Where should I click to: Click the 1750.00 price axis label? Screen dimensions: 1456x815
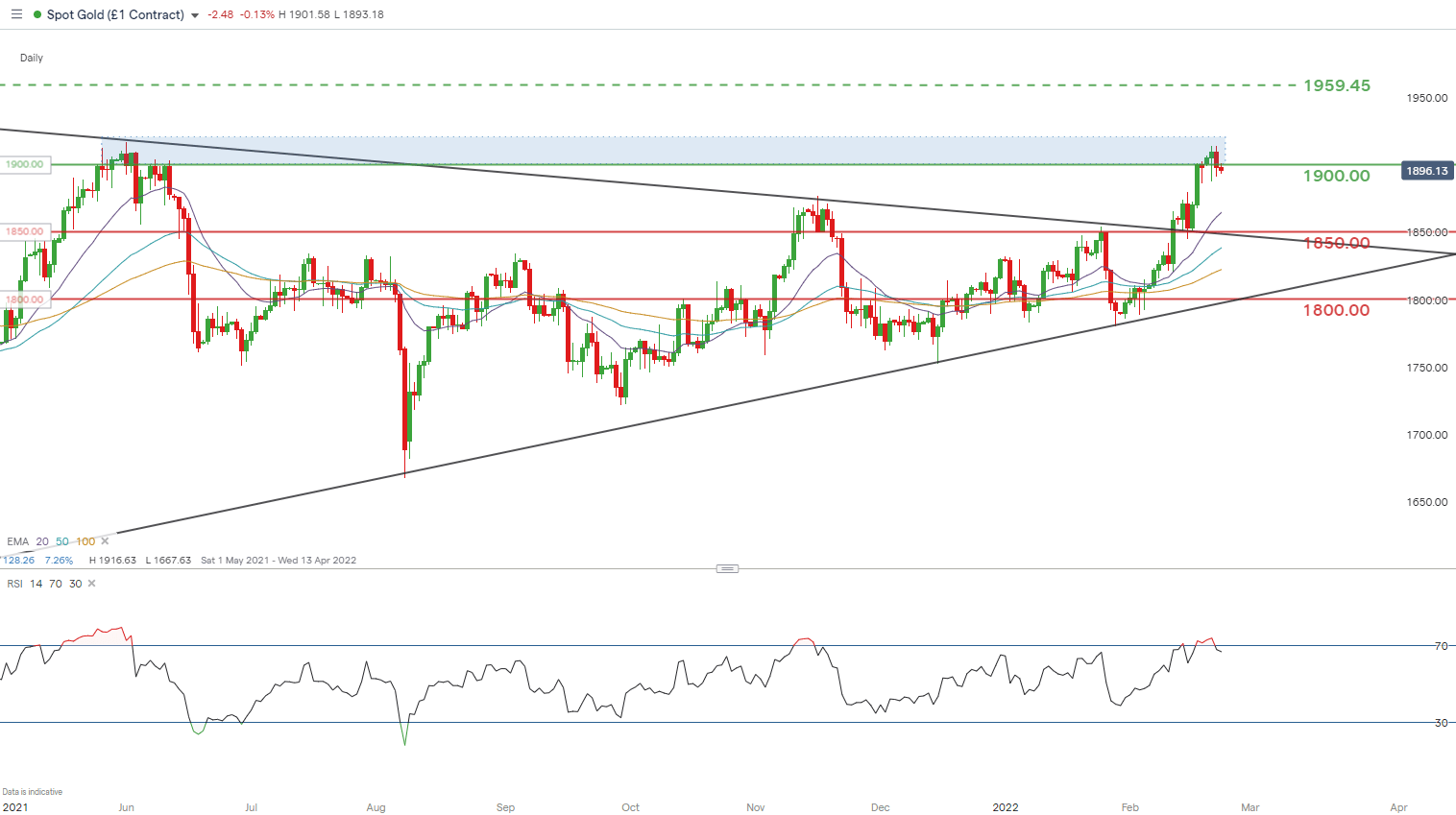click(x=1427, y=368)
